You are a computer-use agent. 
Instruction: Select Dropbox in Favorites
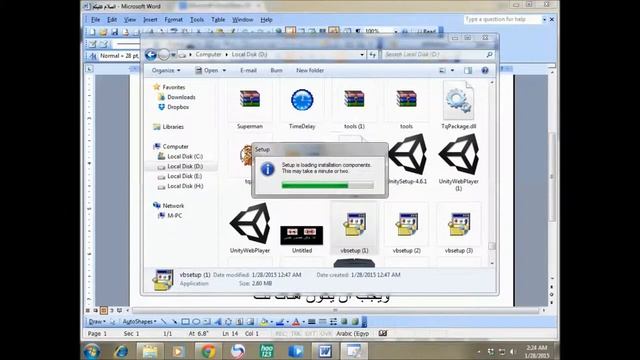coord(173,107)
